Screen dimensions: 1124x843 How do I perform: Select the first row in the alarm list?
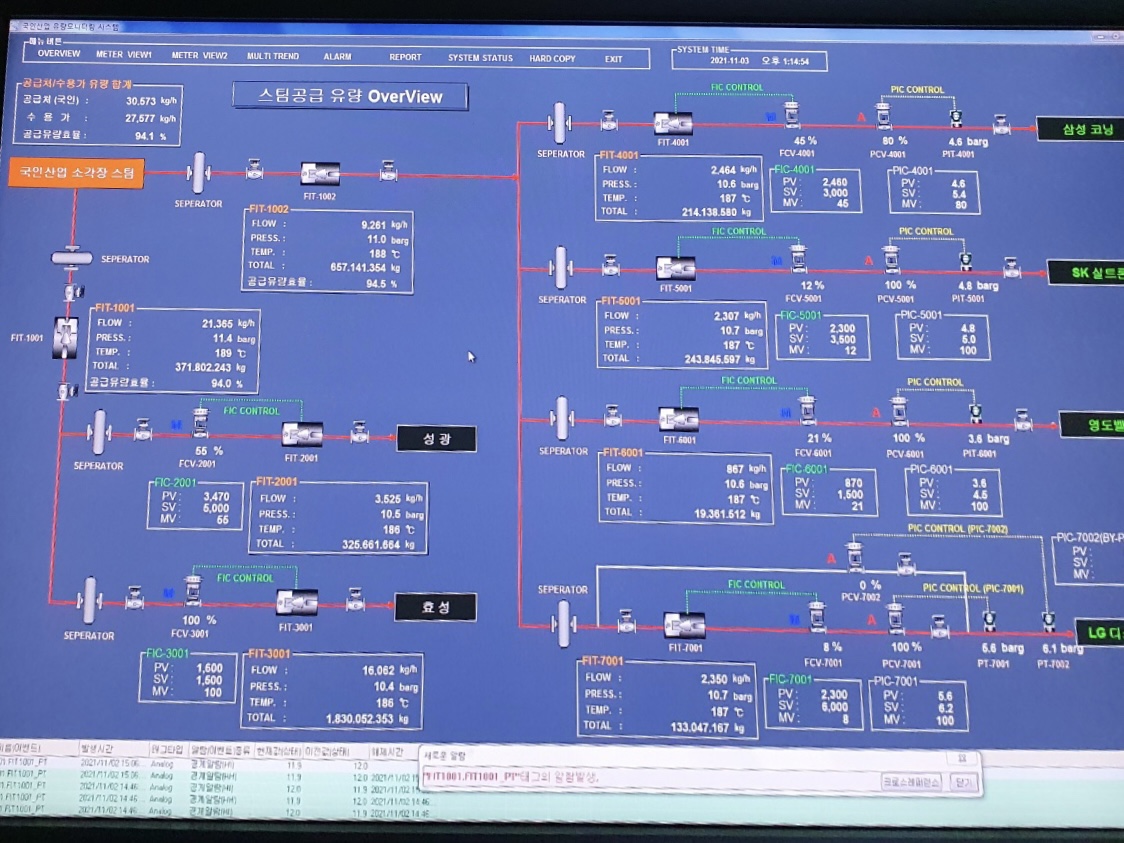tap(200, 765)
